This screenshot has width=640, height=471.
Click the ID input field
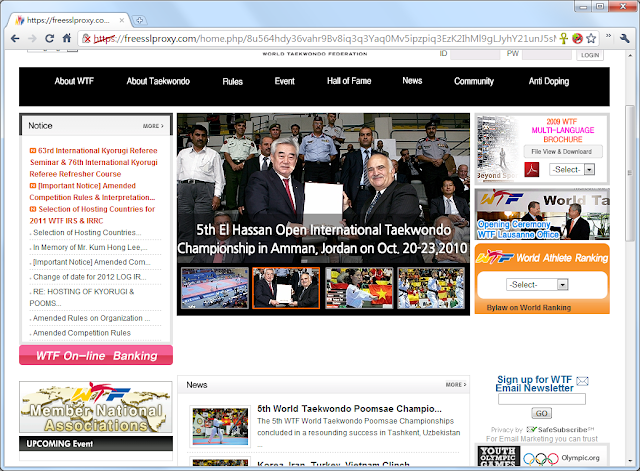click(x=475, y=54)
